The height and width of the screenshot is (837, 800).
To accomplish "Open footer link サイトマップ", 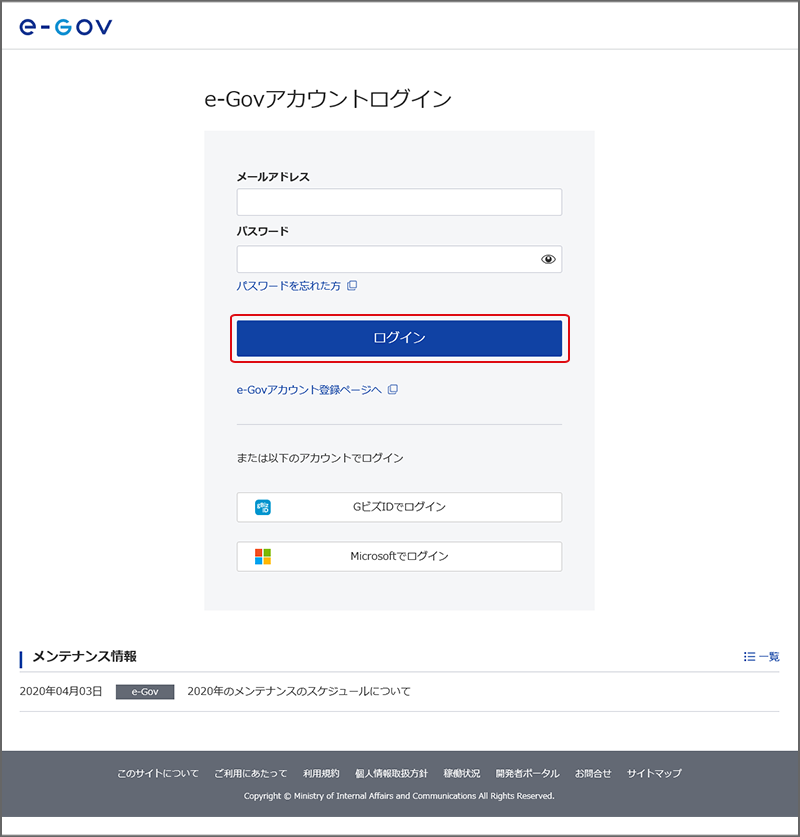I will click(x=654, y=773).
